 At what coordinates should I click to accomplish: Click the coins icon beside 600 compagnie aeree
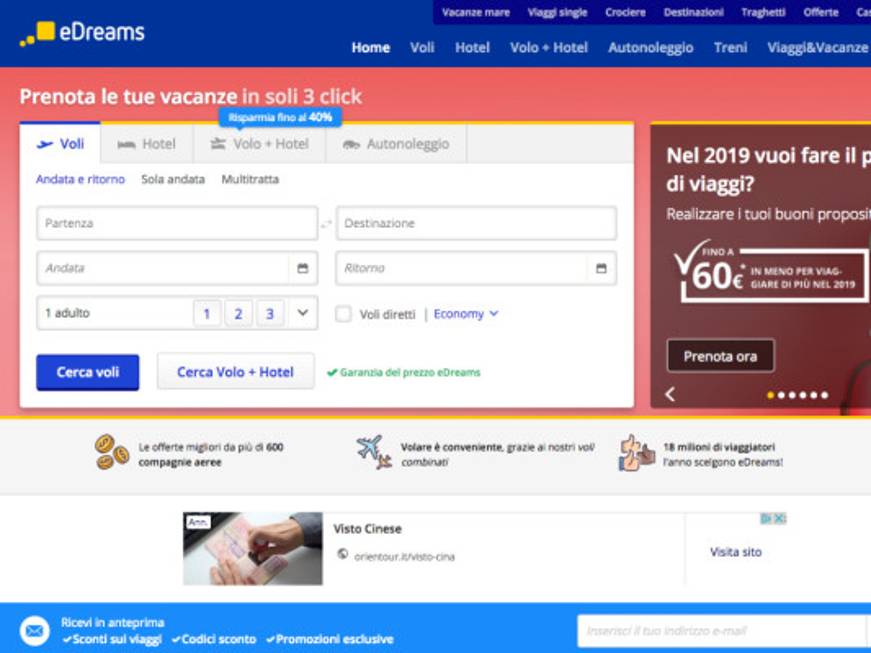click(x=112, y=453)
